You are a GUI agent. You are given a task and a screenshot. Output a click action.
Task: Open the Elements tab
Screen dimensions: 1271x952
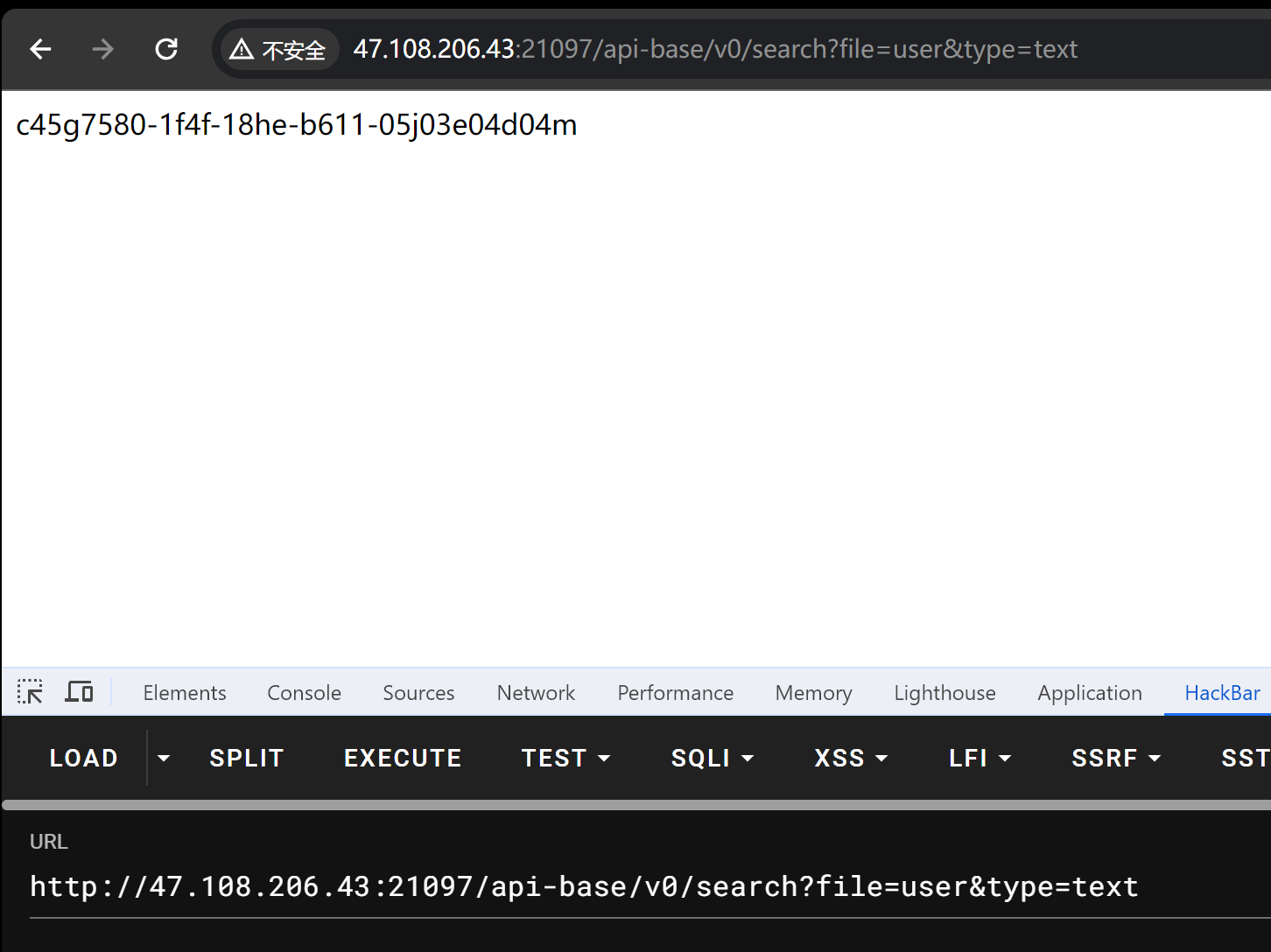pyautogui.click(x=185, y=693)
